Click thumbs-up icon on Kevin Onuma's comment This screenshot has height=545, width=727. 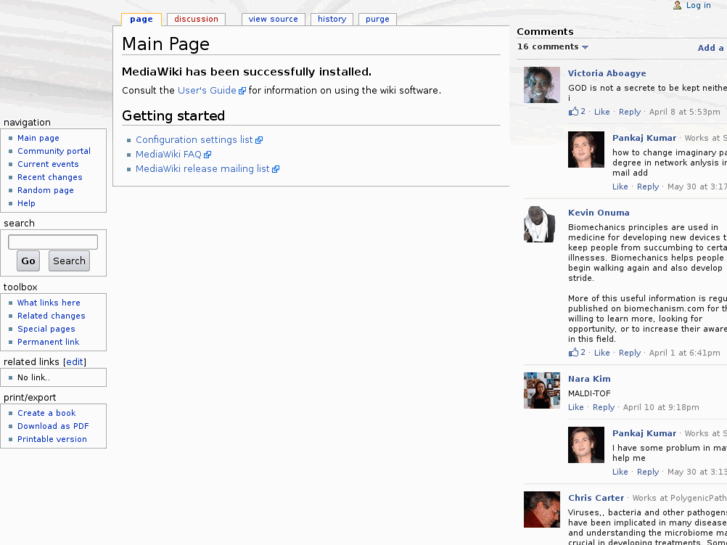coord(574,353)
